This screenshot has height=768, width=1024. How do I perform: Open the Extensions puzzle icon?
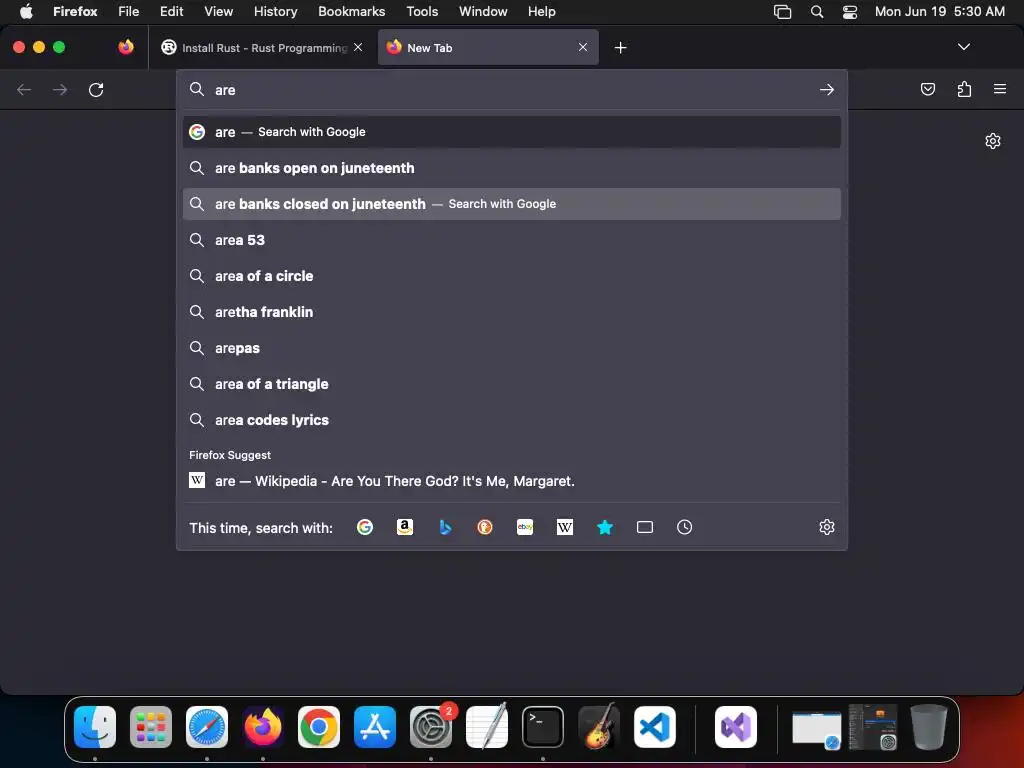(964, 89)
